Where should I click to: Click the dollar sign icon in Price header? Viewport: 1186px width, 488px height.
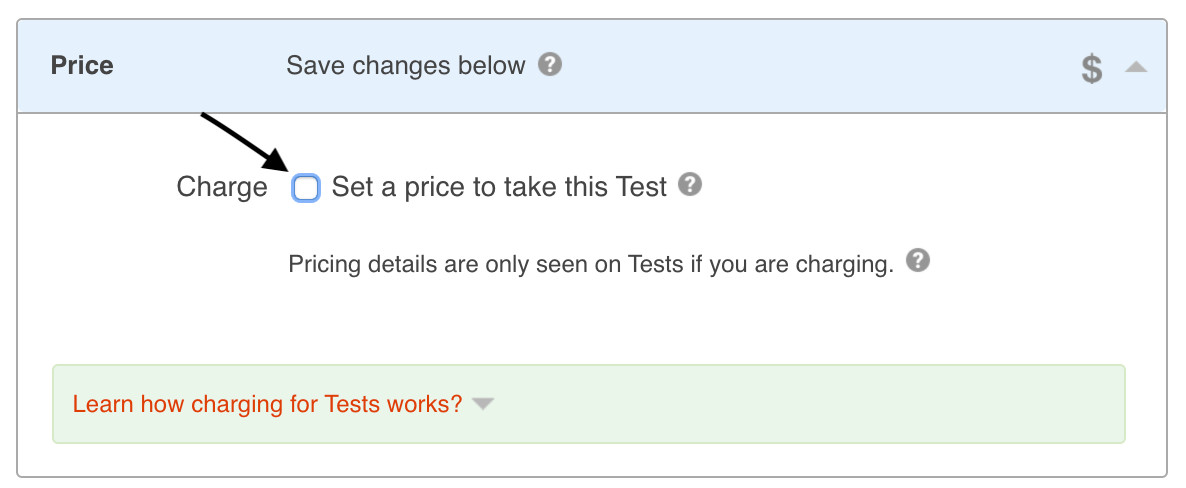[1092, 68]
